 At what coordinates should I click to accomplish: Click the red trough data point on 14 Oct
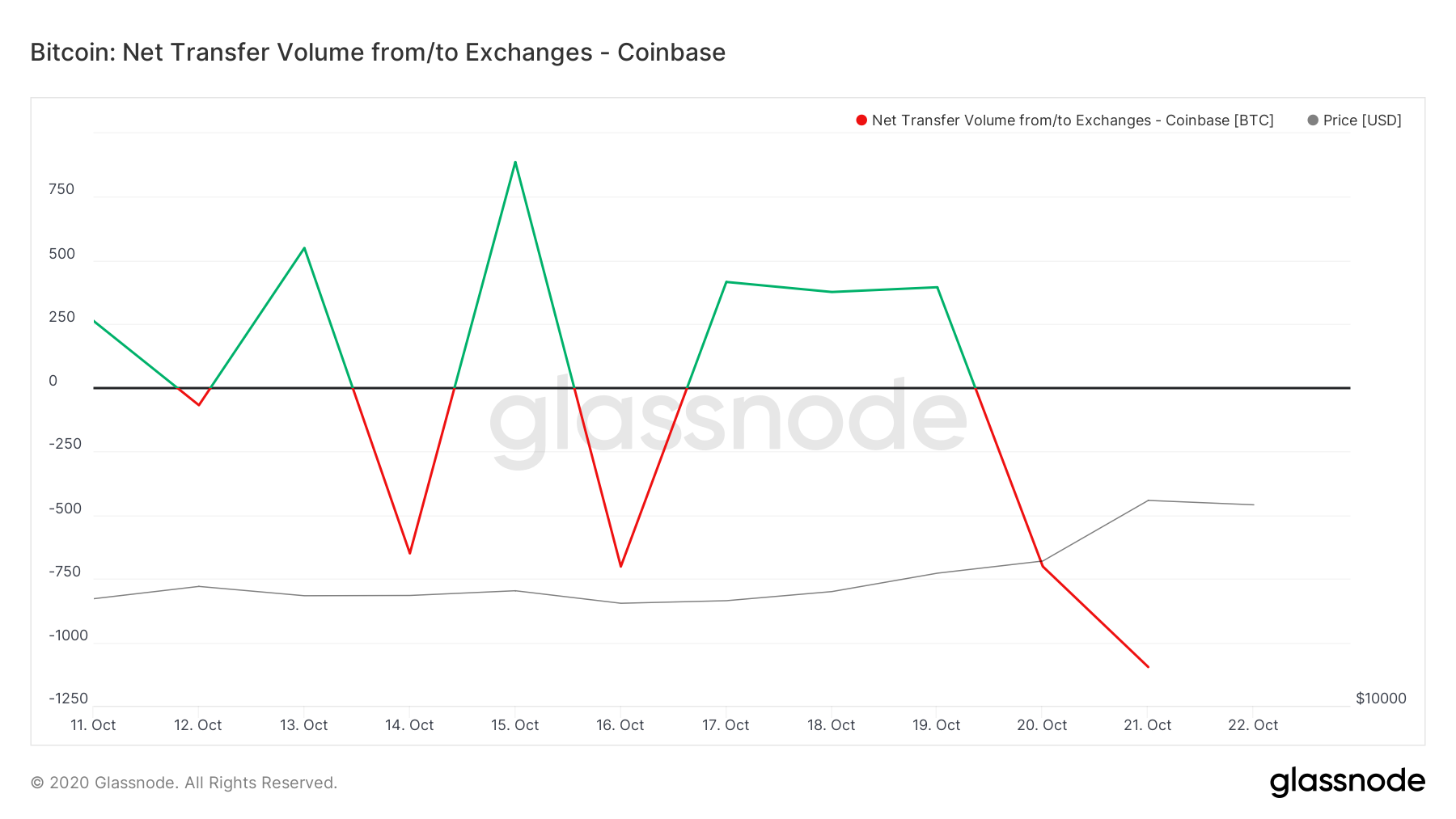(x=410, y=553)
